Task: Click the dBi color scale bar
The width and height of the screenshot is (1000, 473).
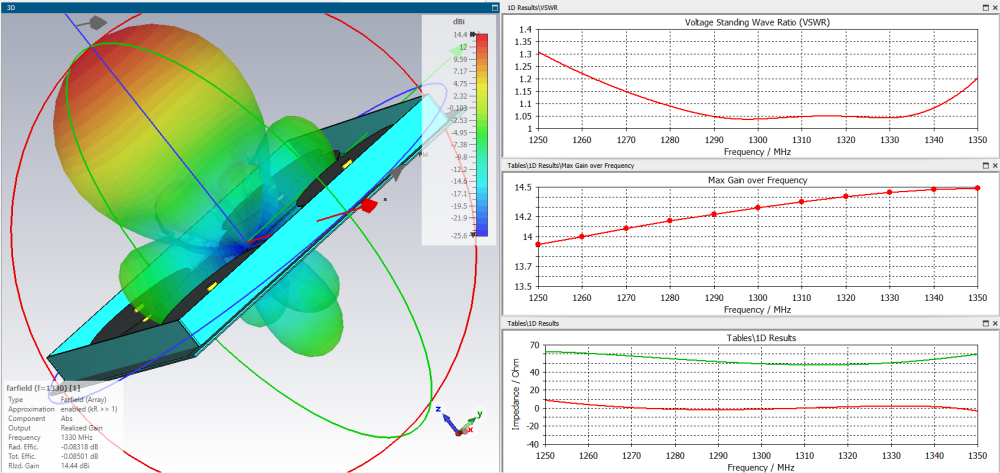Action: pos(482,135)
